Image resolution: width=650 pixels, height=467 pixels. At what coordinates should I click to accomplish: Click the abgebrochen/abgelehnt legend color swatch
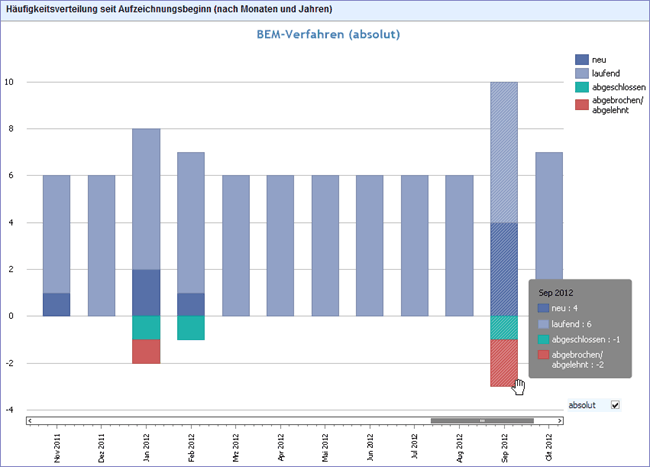(582, 104)
